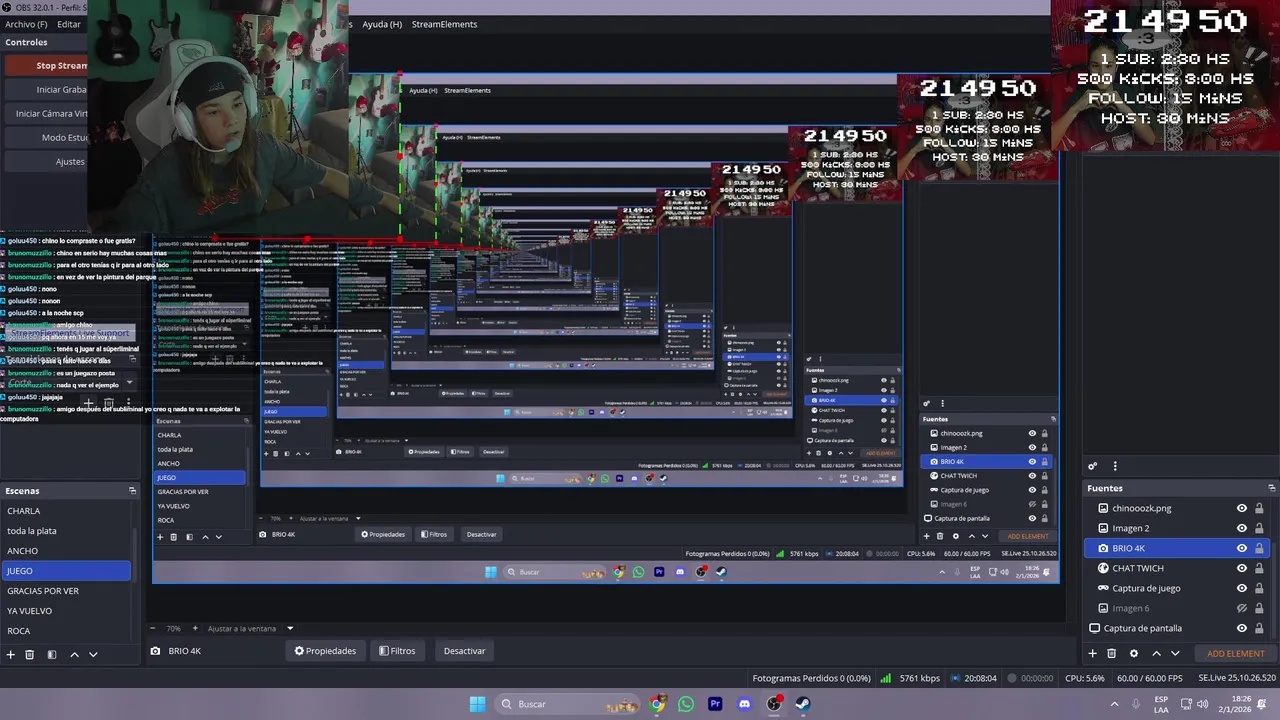Open Propiedades for BRIO 4K
Viewport: 1280px width, 720px height.
325,651
